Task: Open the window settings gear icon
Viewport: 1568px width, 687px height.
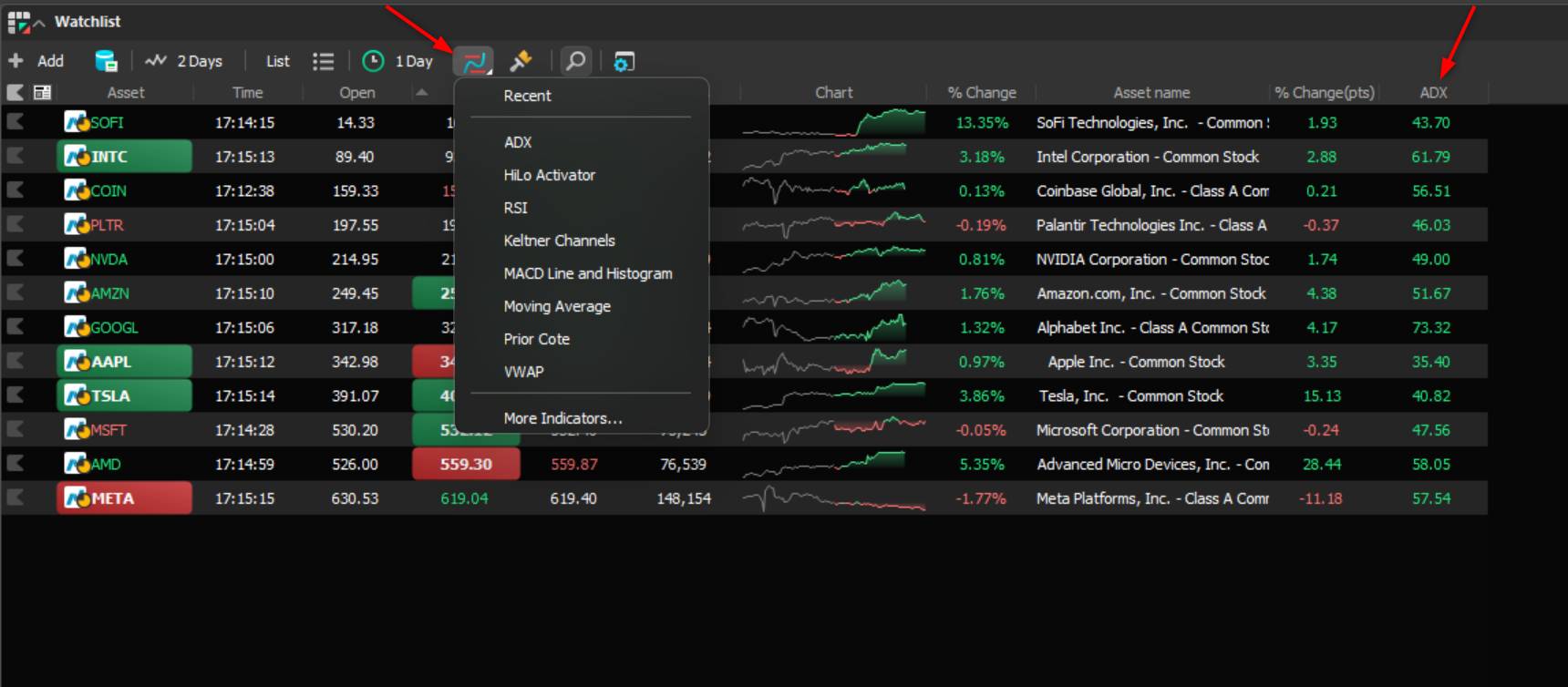Action: [x=624, y=61]
